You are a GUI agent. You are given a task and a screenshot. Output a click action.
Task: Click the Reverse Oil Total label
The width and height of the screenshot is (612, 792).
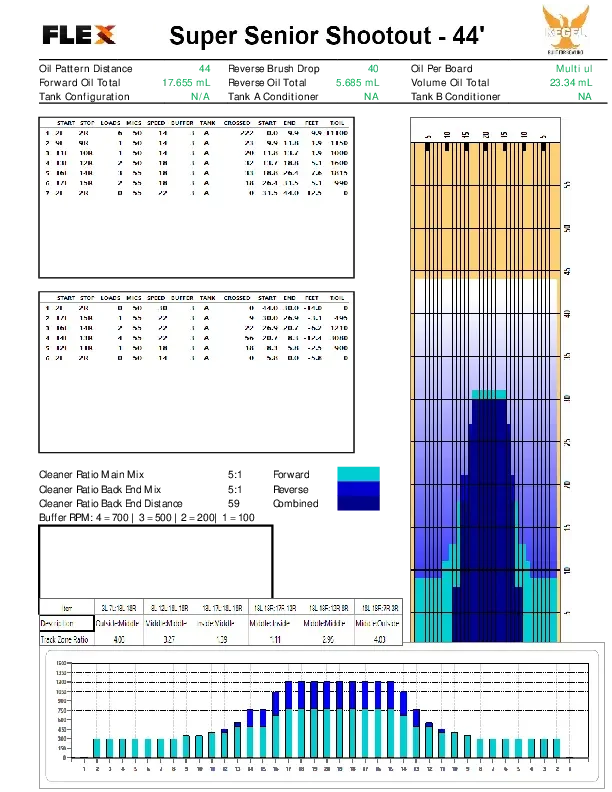click(267, 83)
